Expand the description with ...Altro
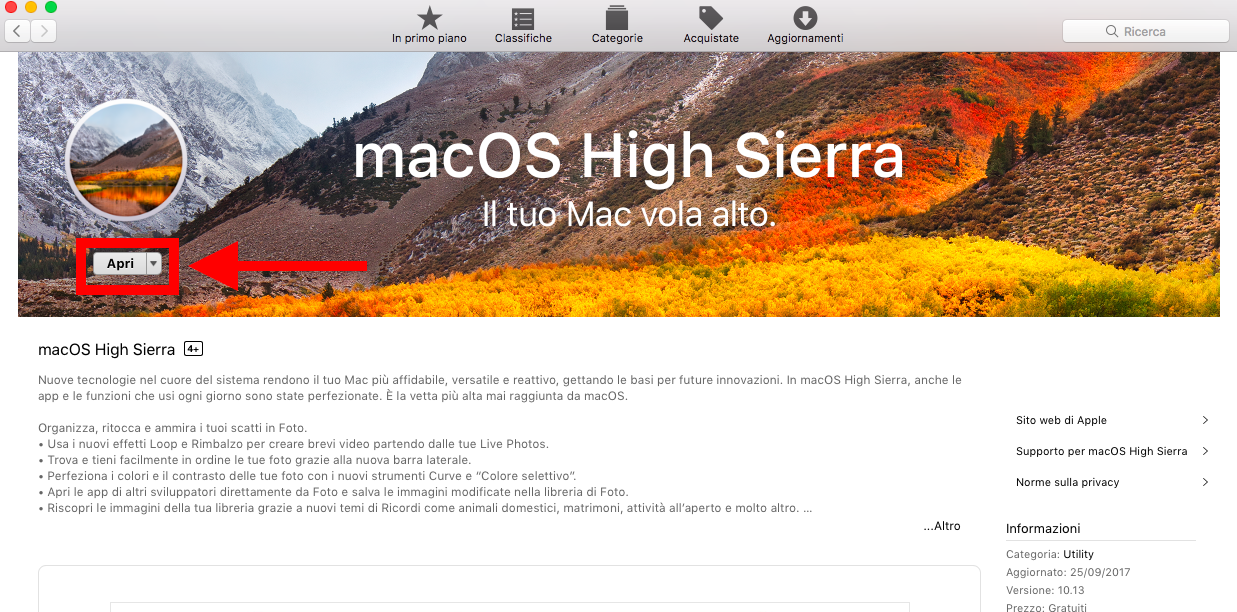 942,526
